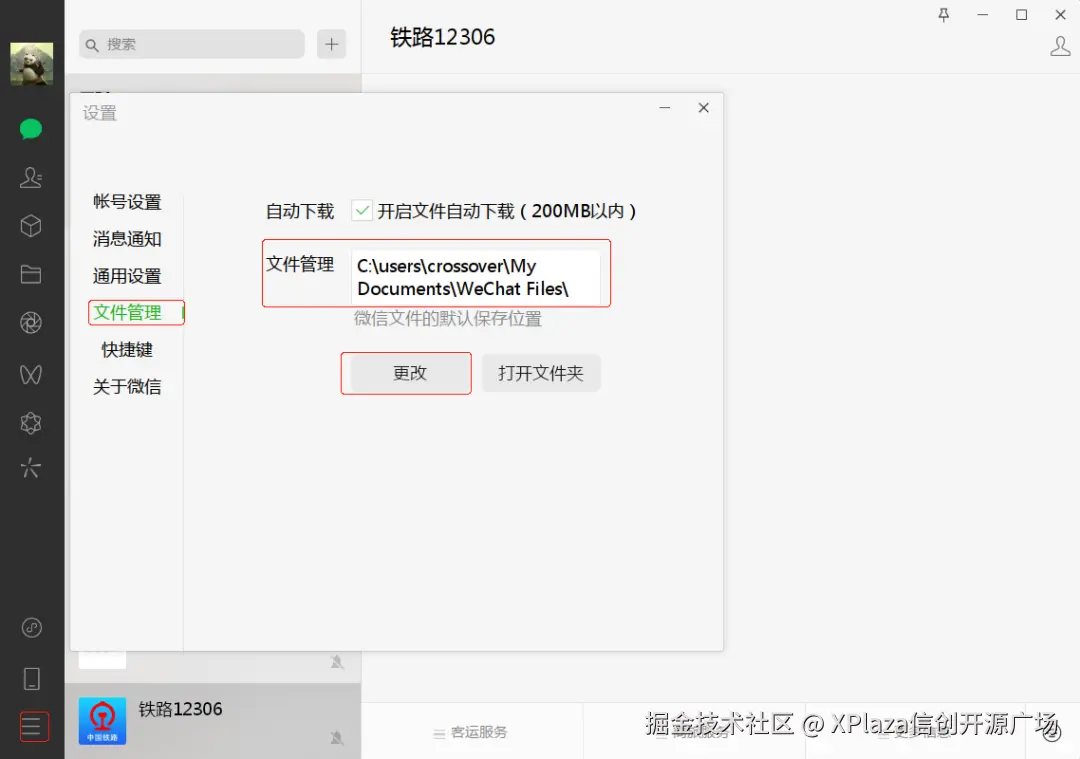The image size is (1080, 759).
Task: Pin the WeChat window on top
Action: [x=944, y=14]
